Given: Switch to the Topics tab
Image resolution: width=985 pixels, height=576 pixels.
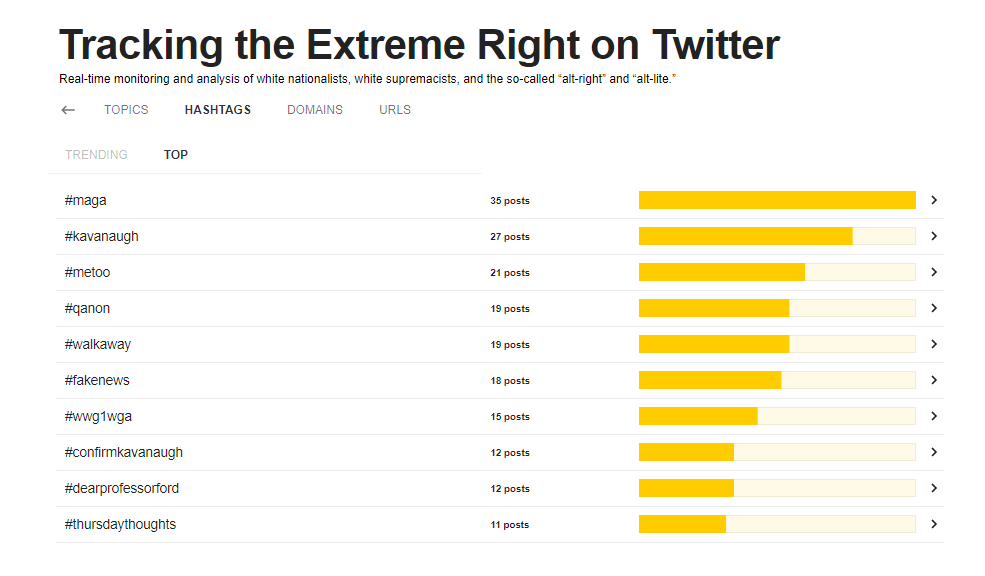Looking at the screenshot, I should click(x=126, y=110).
